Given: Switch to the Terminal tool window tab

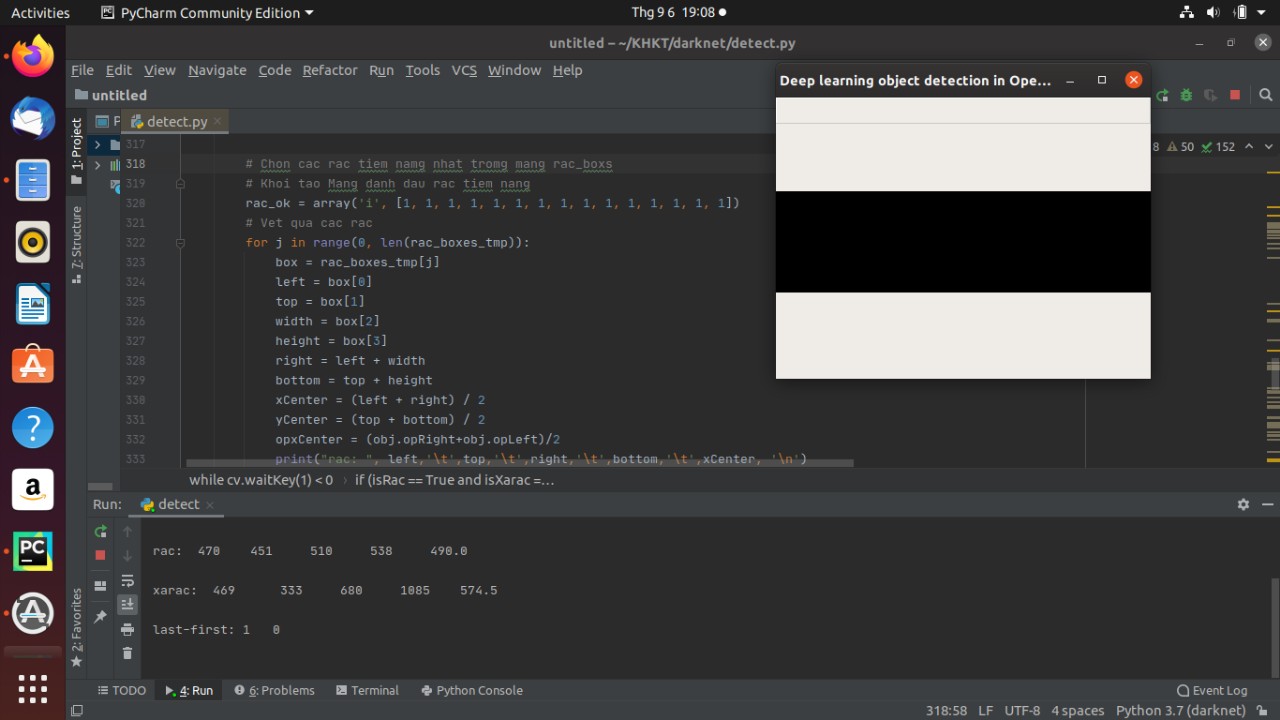Looking at the screenshot, I should pos(367,690).
